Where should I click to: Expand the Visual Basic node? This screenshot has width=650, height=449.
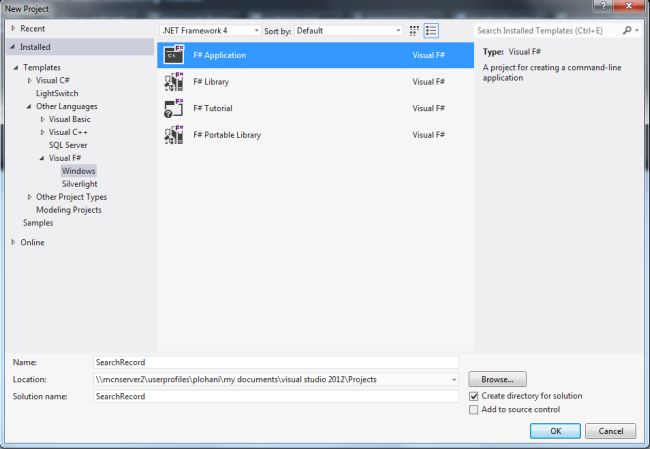pos(42,119)
